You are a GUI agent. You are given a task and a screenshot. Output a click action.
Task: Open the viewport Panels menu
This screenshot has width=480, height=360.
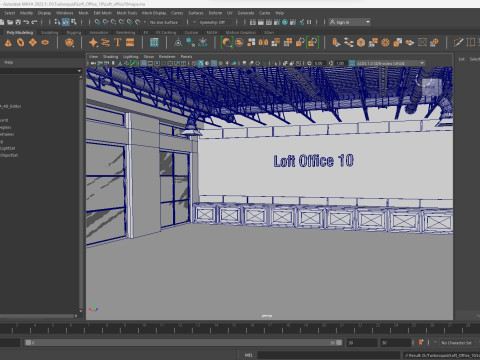pos(186,57)
